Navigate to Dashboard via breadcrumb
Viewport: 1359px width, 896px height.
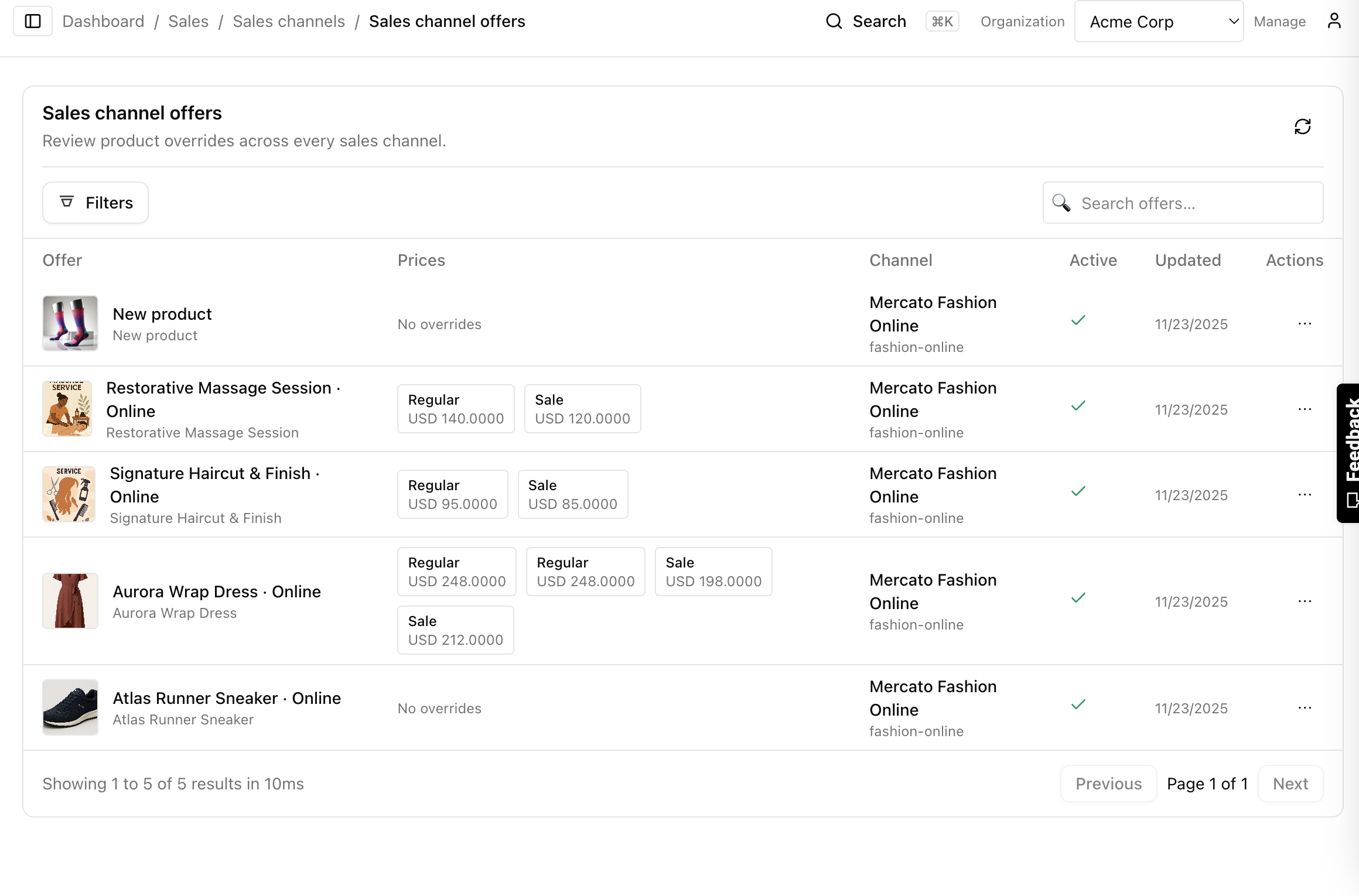103,20
